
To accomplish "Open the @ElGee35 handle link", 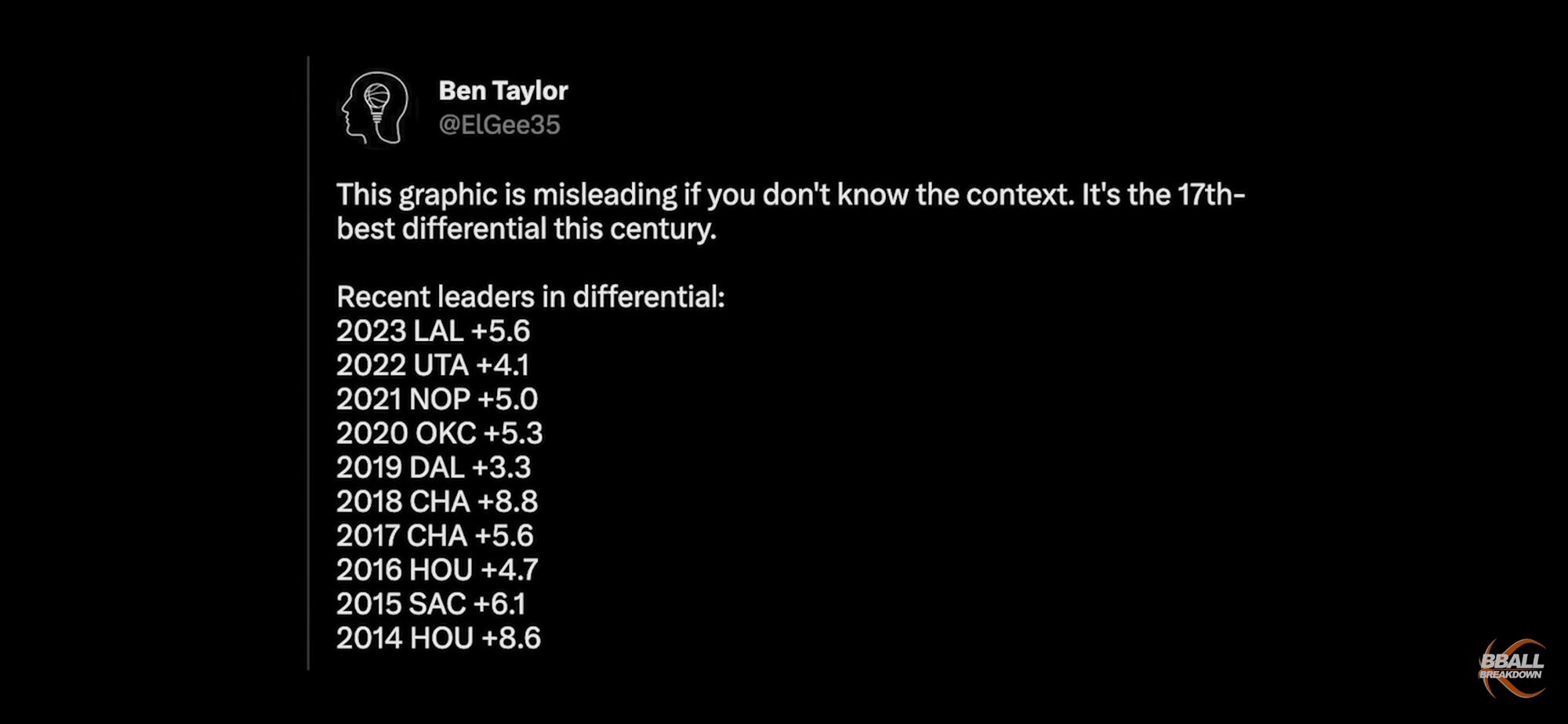I will click(x=499, y=125).
